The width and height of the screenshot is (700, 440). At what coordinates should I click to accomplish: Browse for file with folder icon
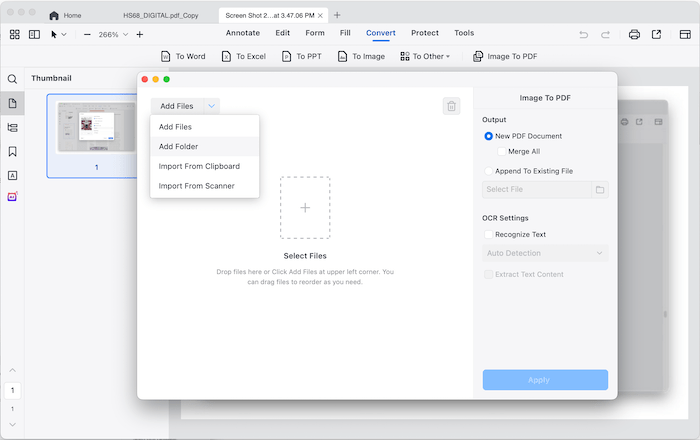coord(600,189)
